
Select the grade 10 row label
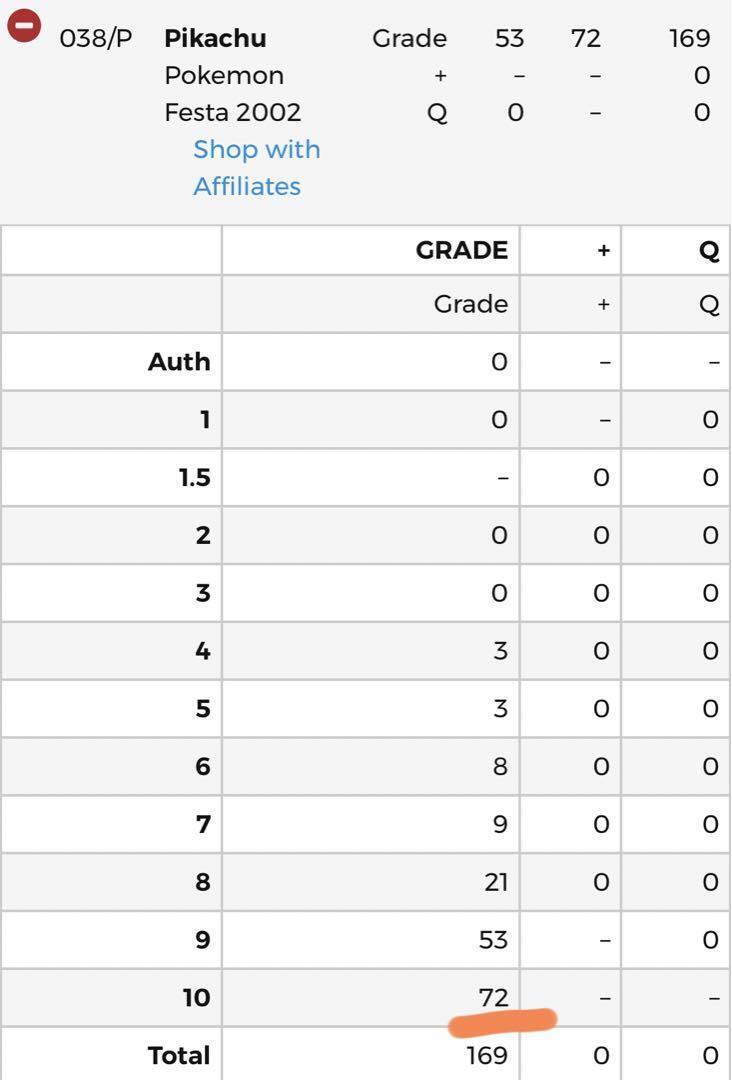click(197, 997)
